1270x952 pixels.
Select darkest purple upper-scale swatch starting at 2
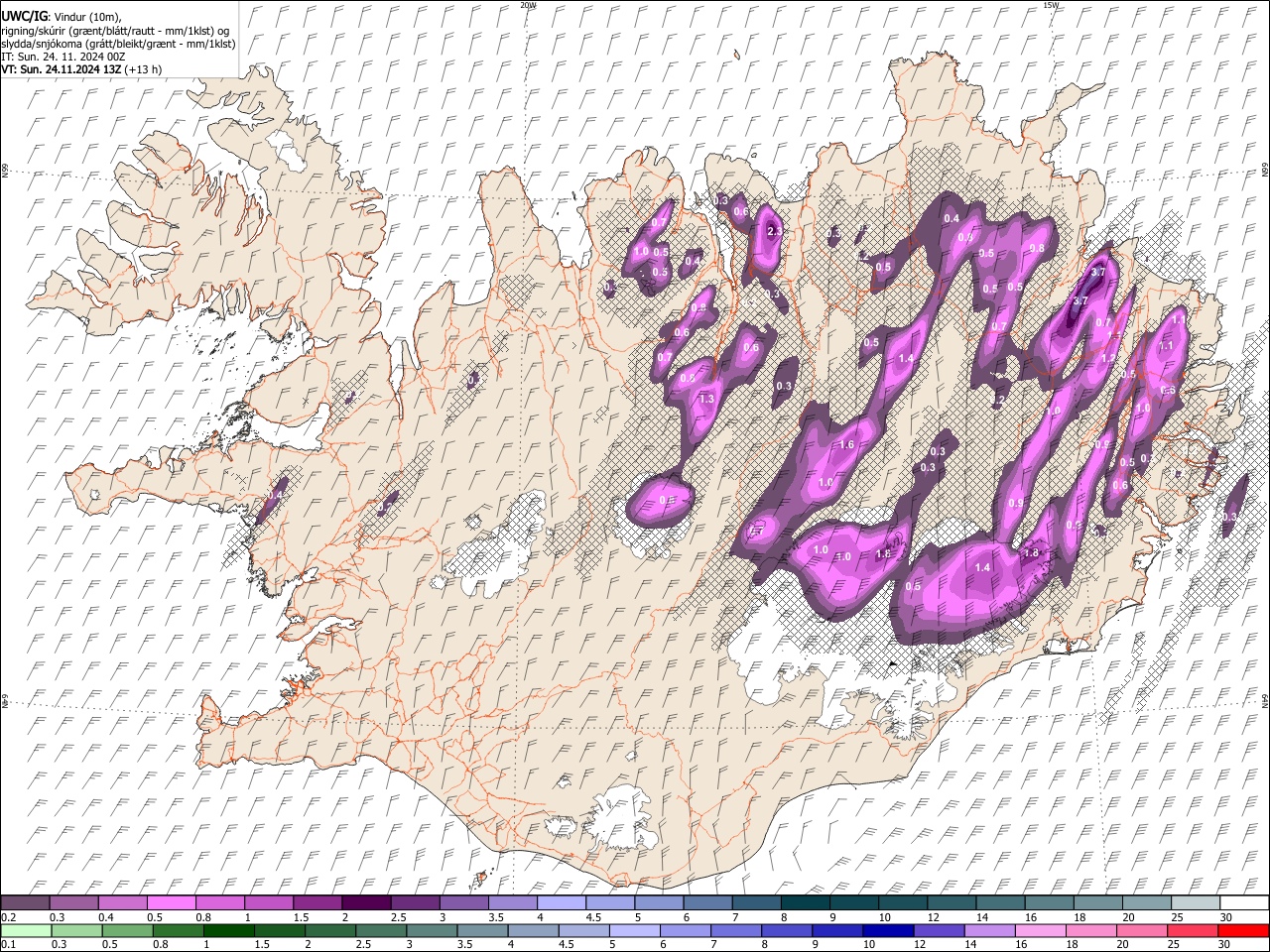366,902
